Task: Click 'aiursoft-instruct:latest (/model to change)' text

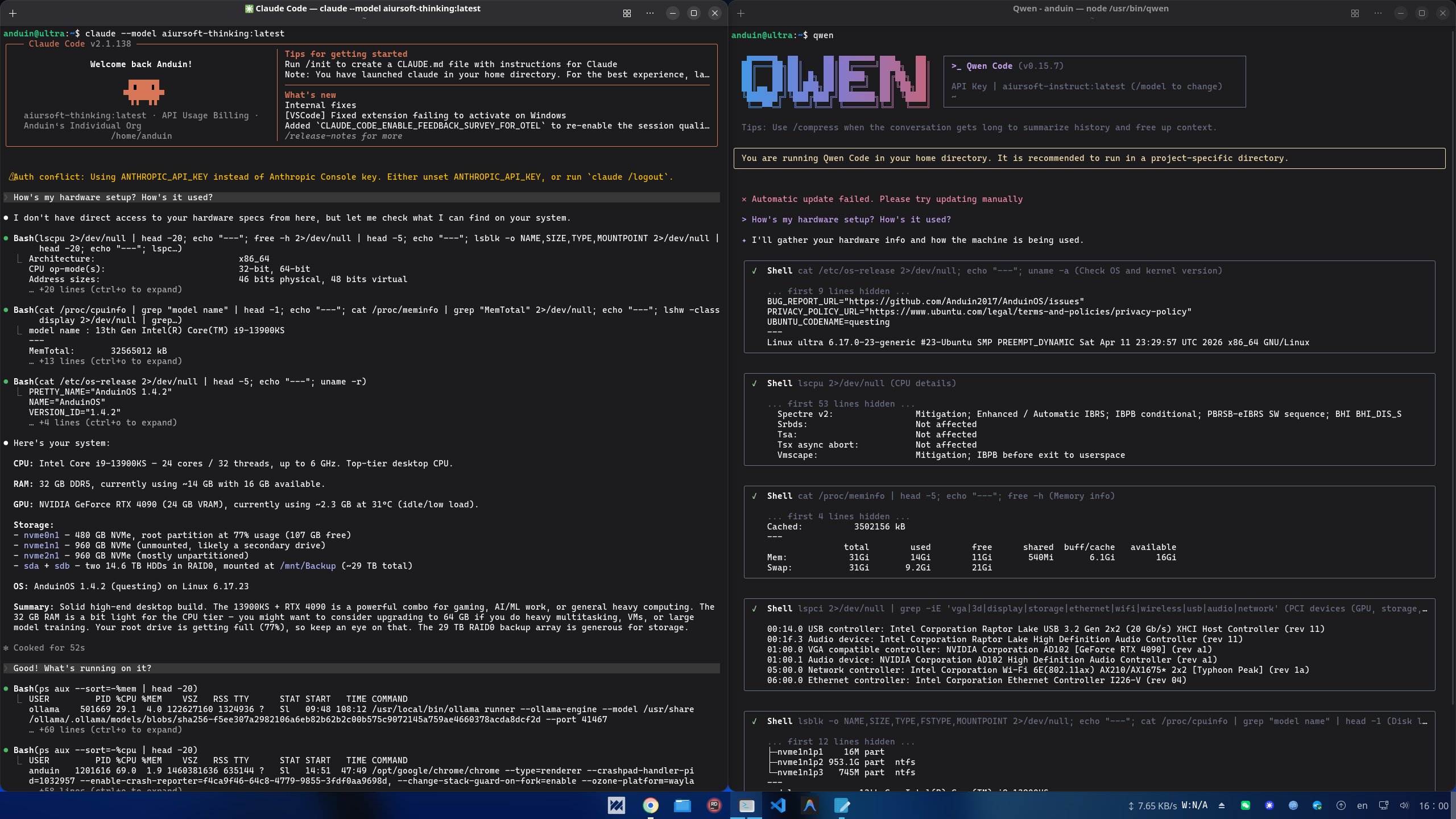Action: click(1112, 86)
